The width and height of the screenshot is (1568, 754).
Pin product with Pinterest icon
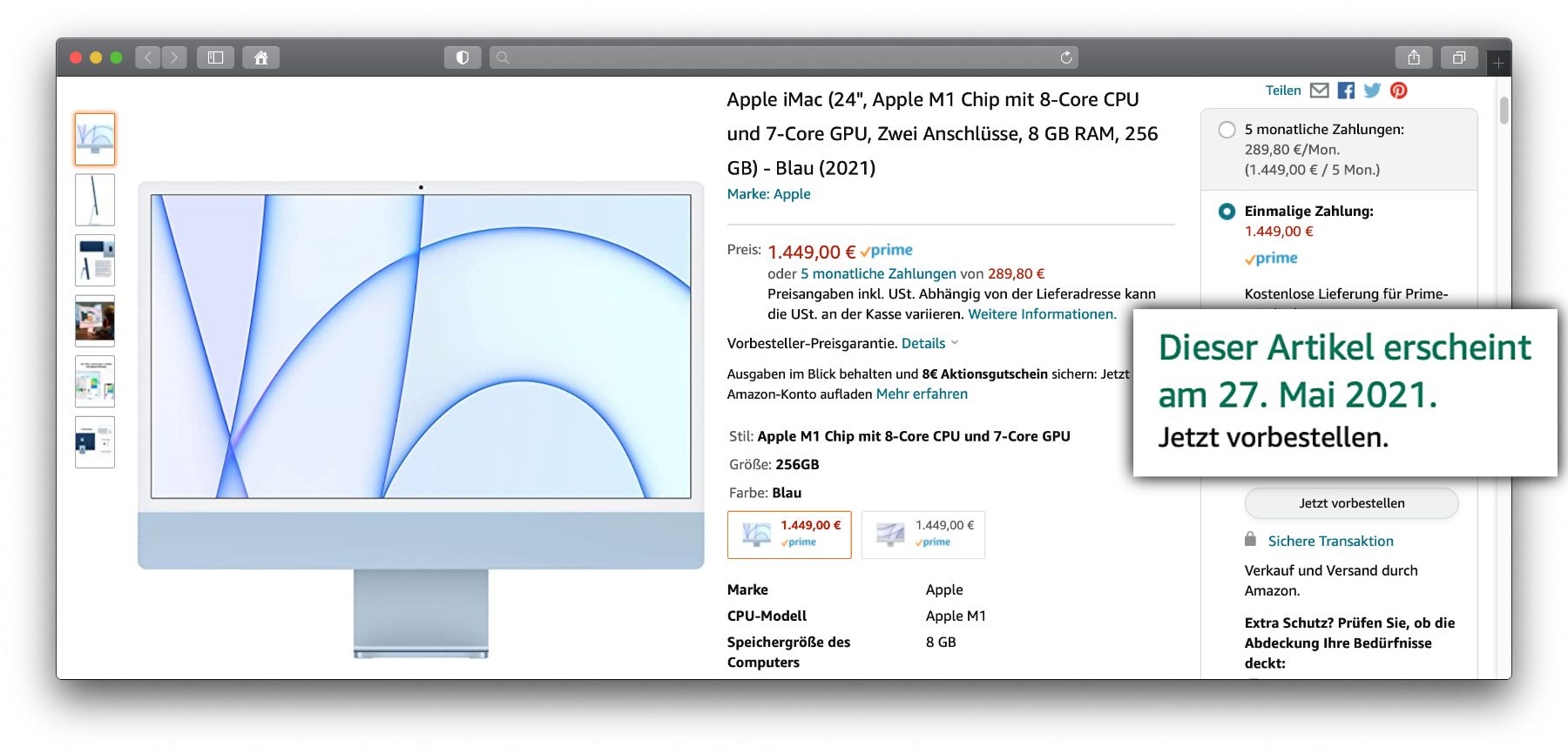coord(1399,91)
